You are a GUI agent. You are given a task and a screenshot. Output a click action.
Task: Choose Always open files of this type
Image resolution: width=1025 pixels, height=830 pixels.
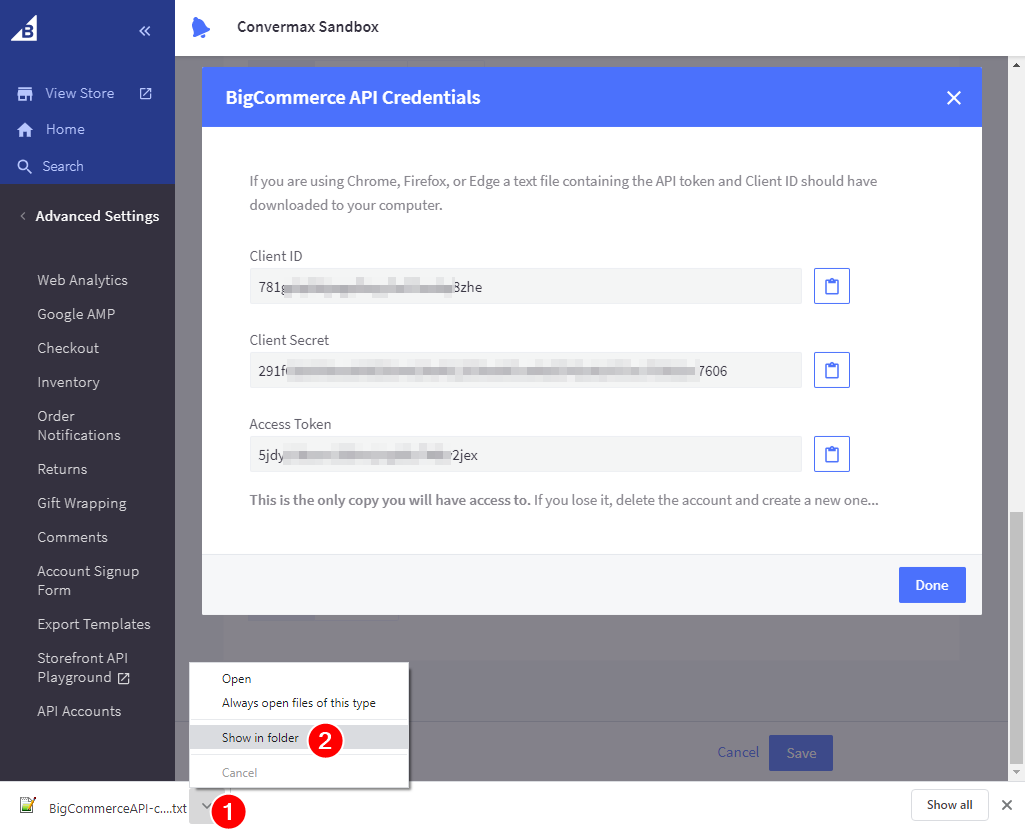(x=299, y=703)
